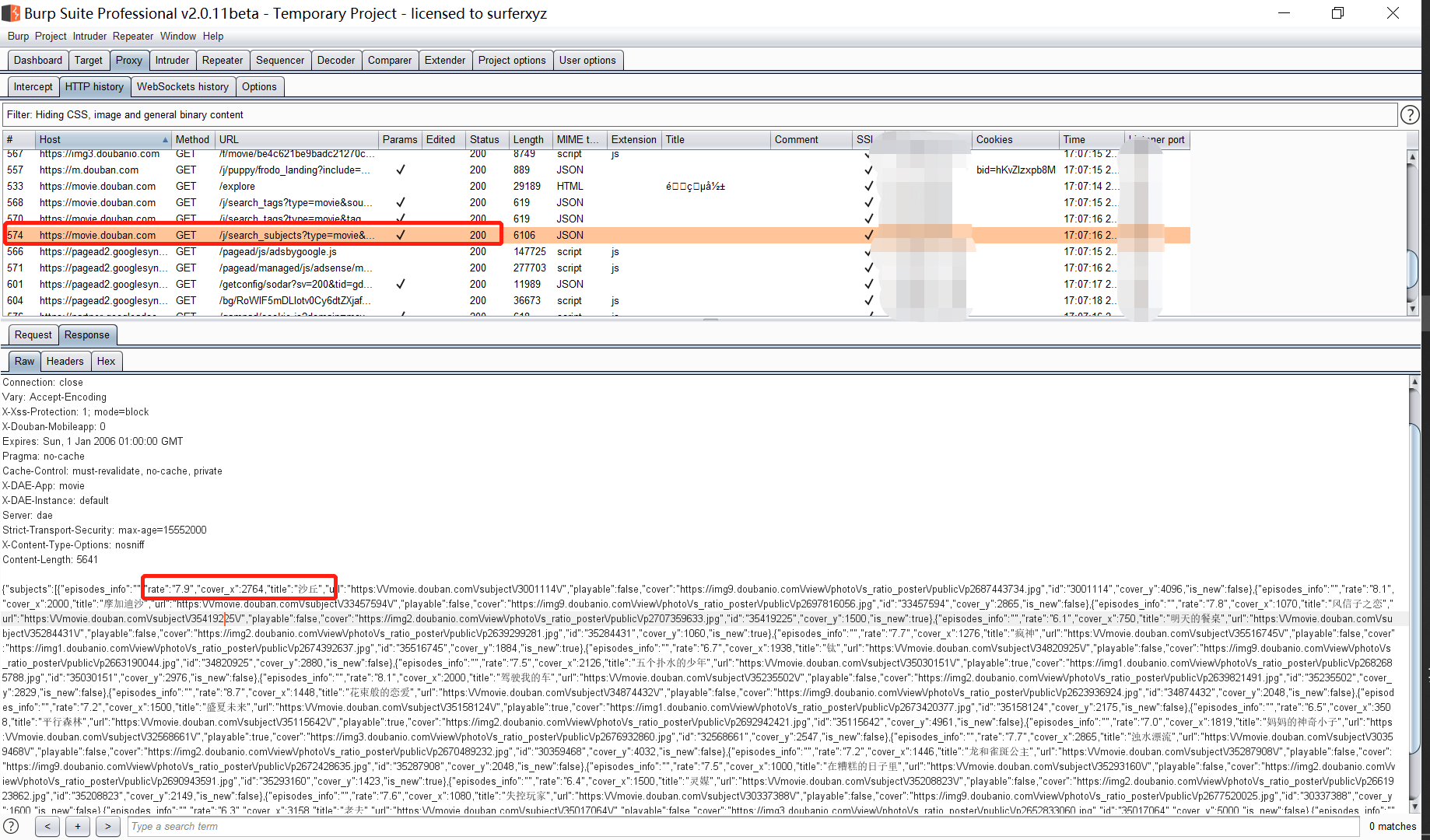
Task: Click the history table scroll-down arrow
Action: [x=1413, y=309]
